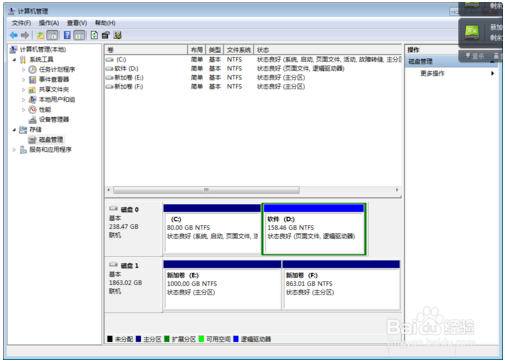
Task: Click the rightmost disk settings toolbar icon
Action: pos(117,35)
